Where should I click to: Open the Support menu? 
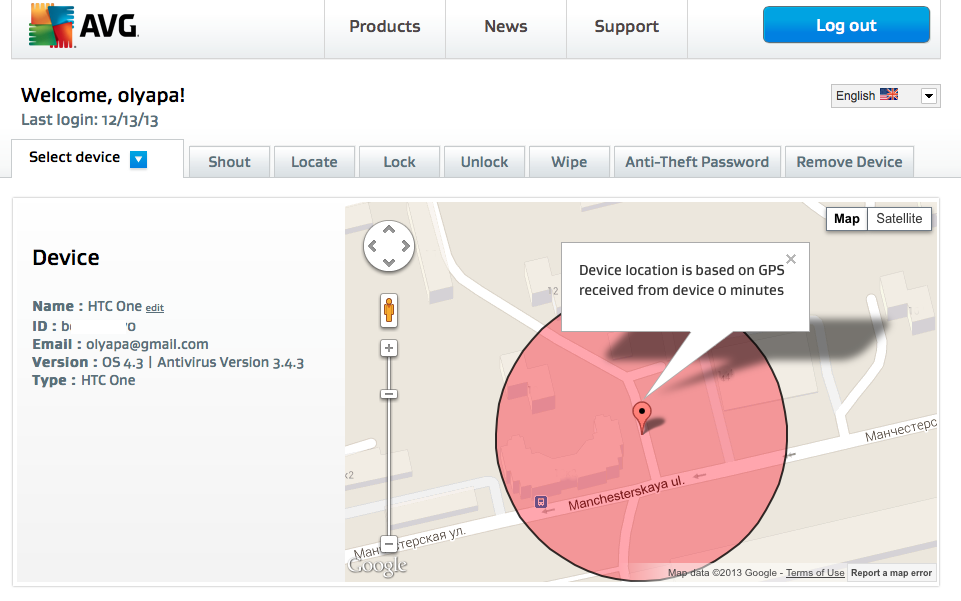click(627, 27)
